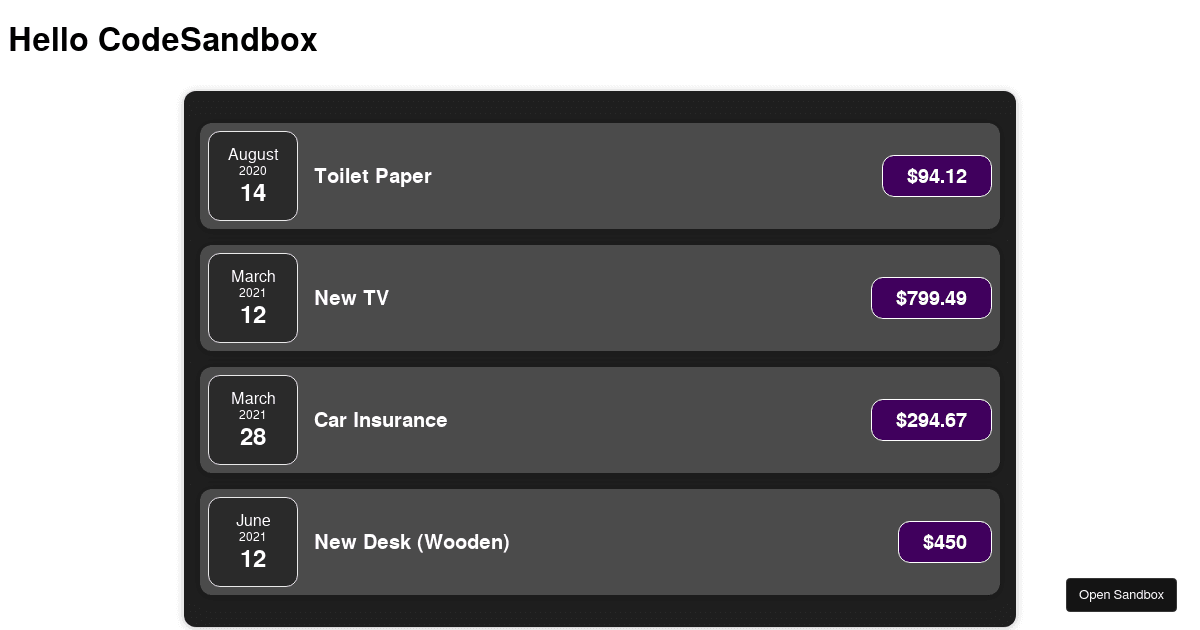Click the Open Sandbox button
Screen dimensions: 1200x630
click(x=1121, y=594)
